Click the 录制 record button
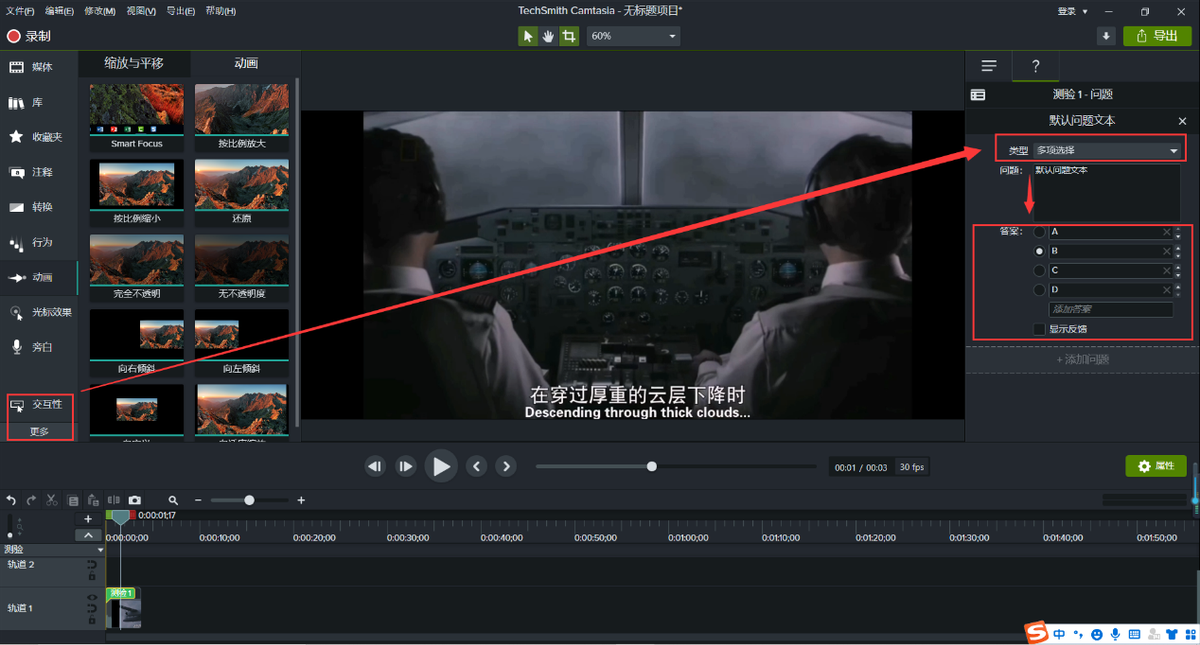This screenshot has height=645, width=1200. tap(29, 36)
